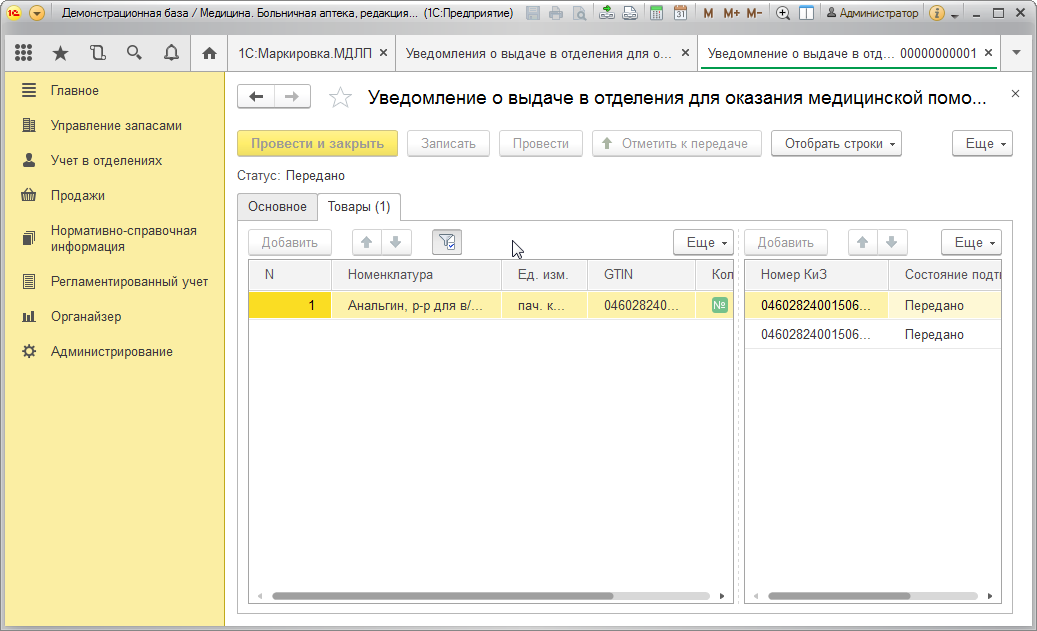Open the top Еще dropdown of document

click(x=982, y=144)
